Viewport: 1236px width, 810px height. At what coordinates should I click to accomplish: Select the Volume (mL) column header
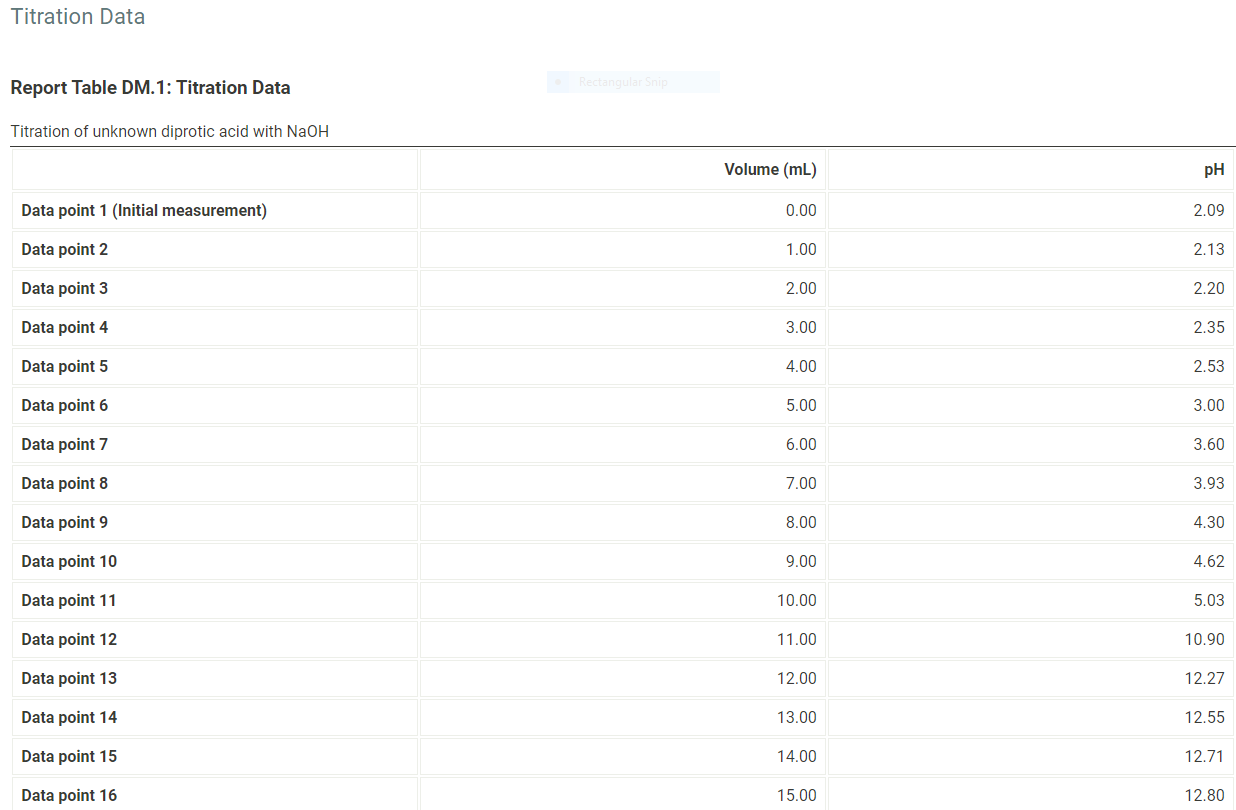[x=770, y=169]
